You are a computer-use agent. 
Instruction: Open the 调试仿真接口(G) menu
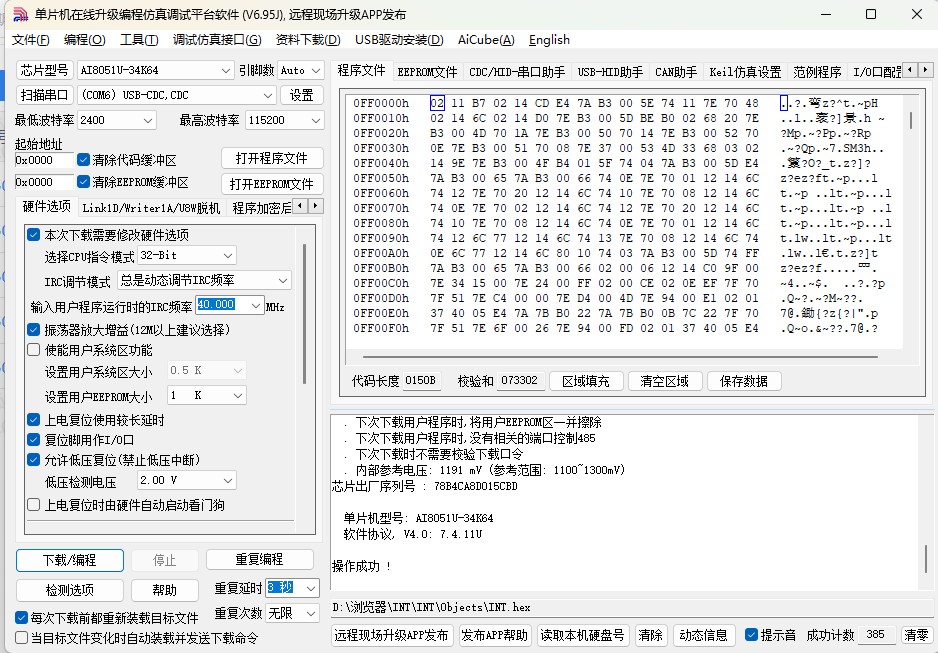(x=217, y=40)
